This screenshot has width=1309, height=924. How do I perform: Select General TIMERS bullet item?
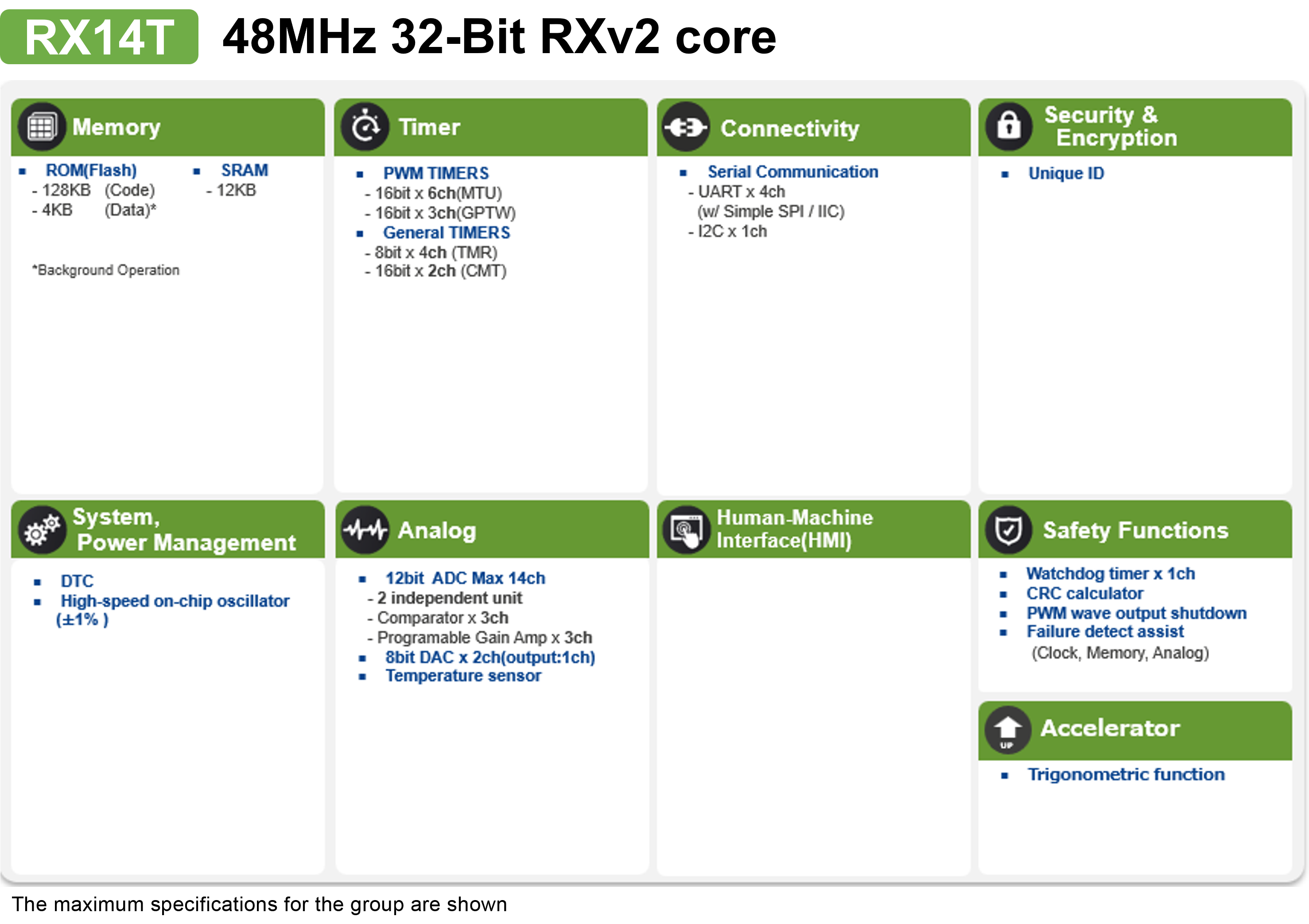[x=447, y=232]
